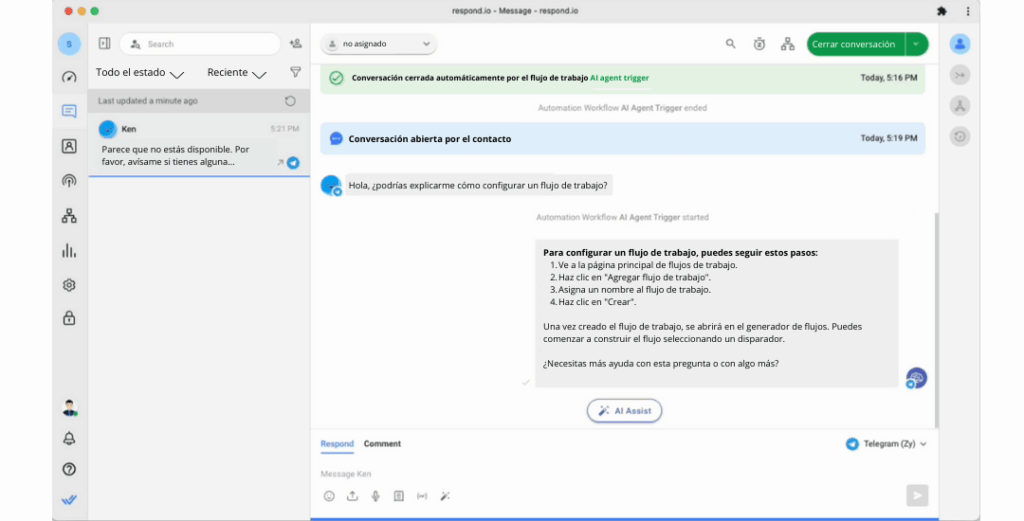Open the Broadcasts antenna icon in sidebar
The image size is (1024, 521).
[x=69, y=181]
